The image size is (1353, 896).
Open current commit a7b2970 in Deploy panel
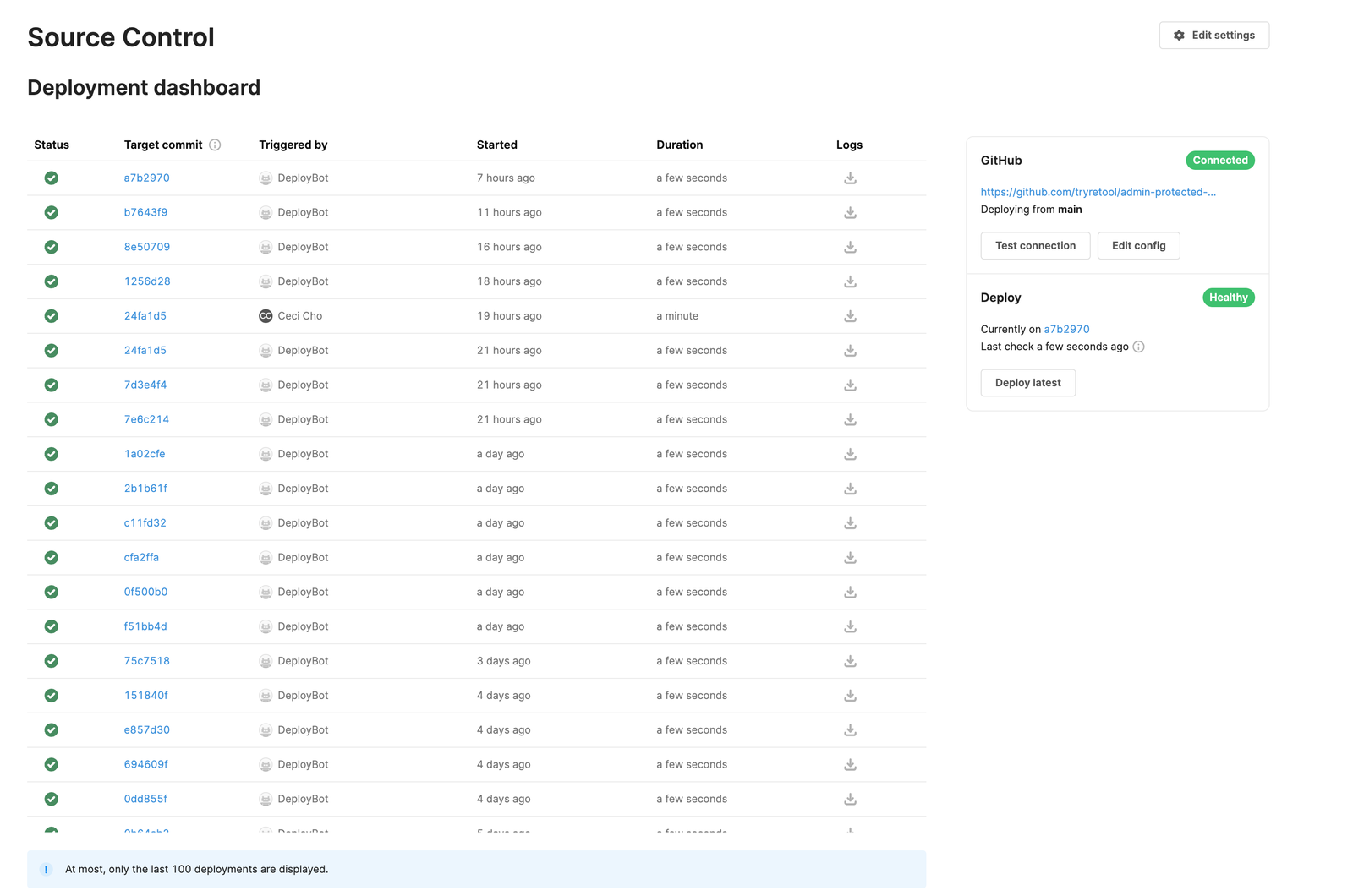coord(1066,330)
